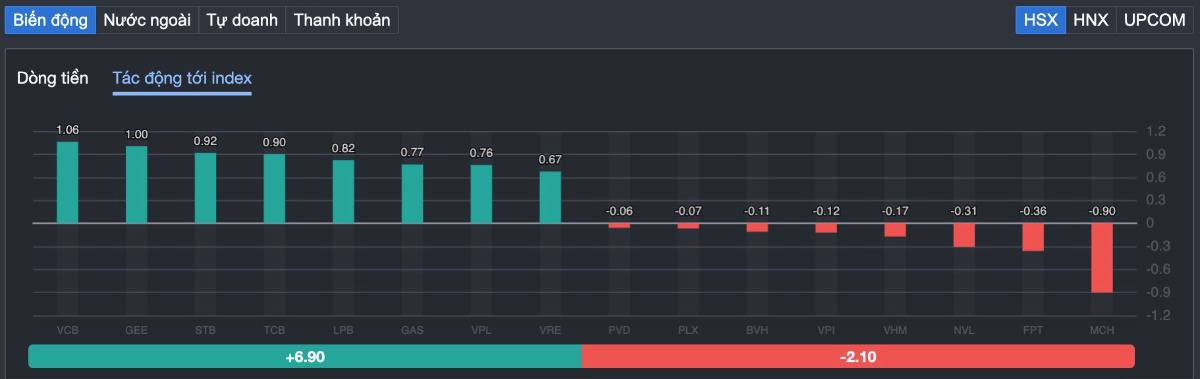
Task: Click the -0.90 value above MCH
Action: point(1102,212)
